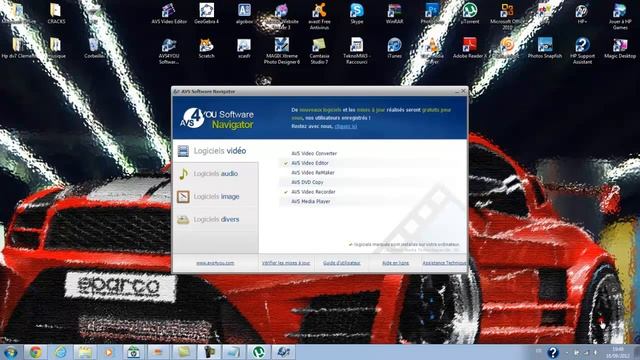Open the CRACKS folder on desktop

point(56,13)
